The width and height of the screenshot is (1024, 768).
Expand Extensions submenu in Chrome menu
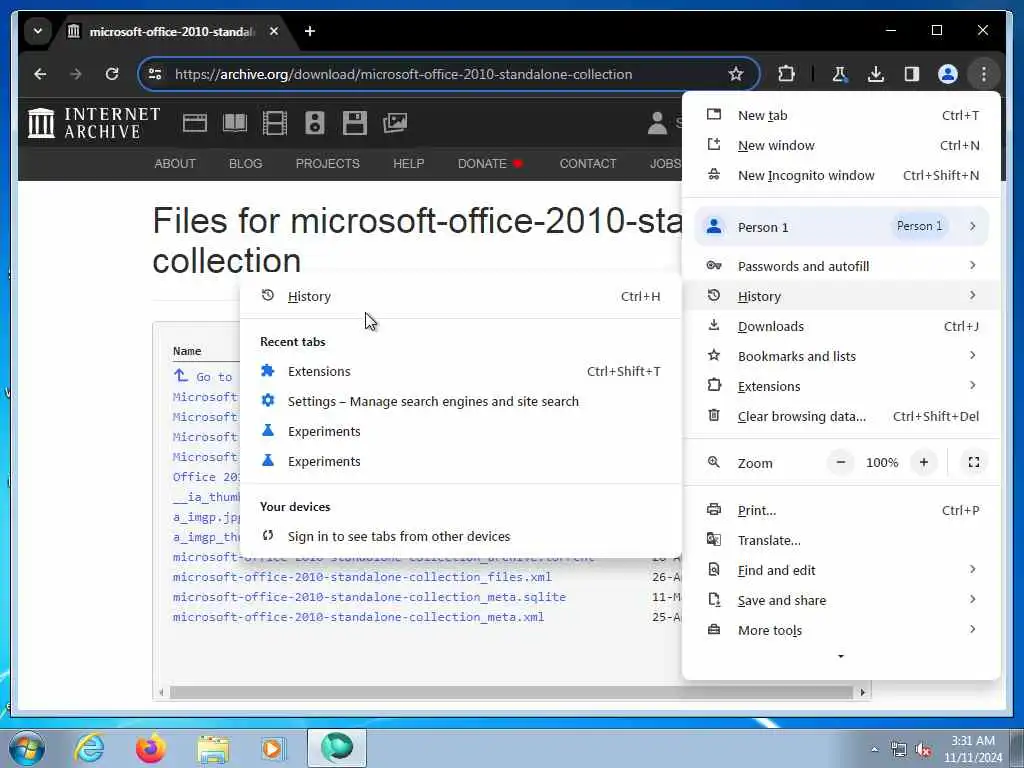tap(841, 386)
